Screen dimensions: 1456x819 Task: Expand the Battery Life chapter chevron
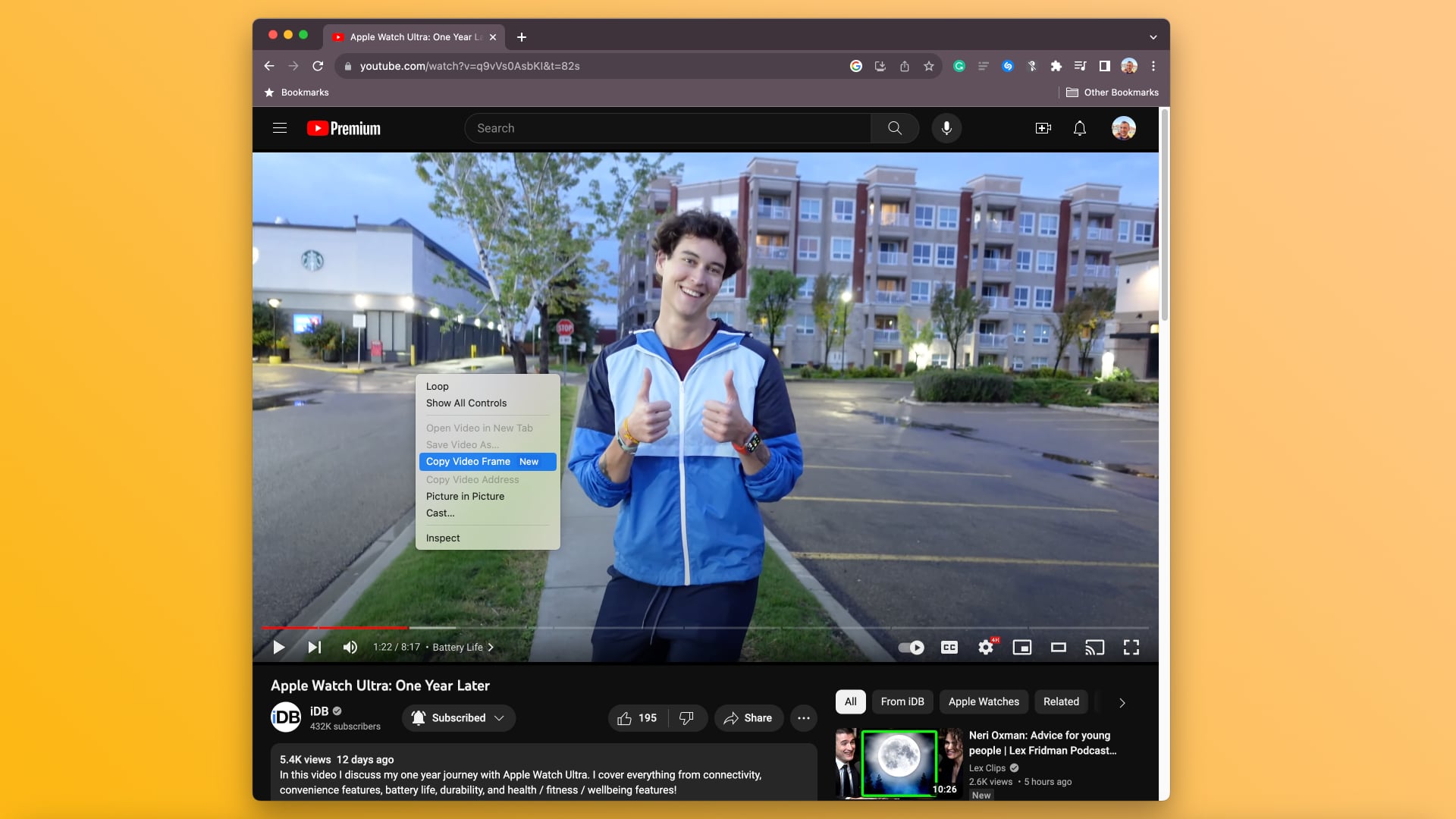point(491,647)
